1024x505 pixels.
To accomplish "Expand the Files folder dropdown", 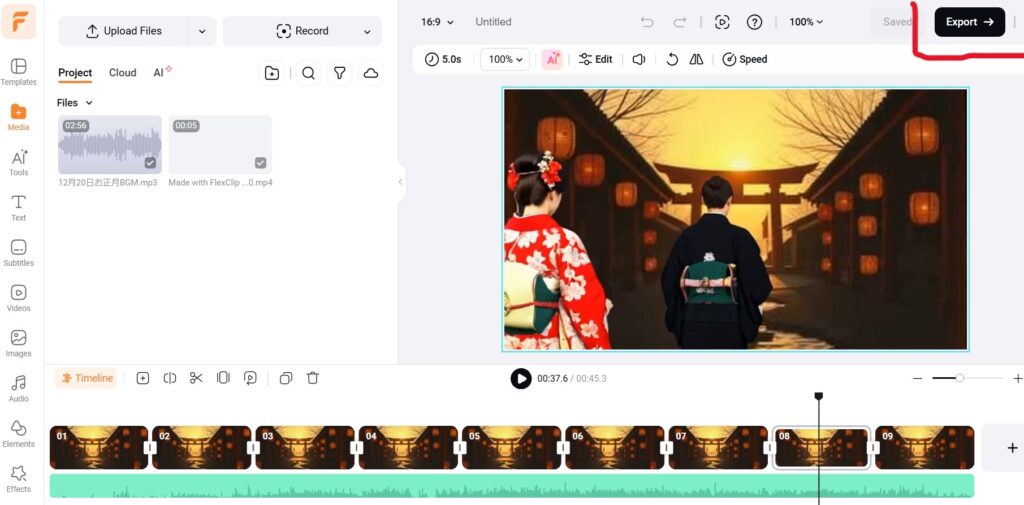I will pyautogui.click(x=75, y=103).
